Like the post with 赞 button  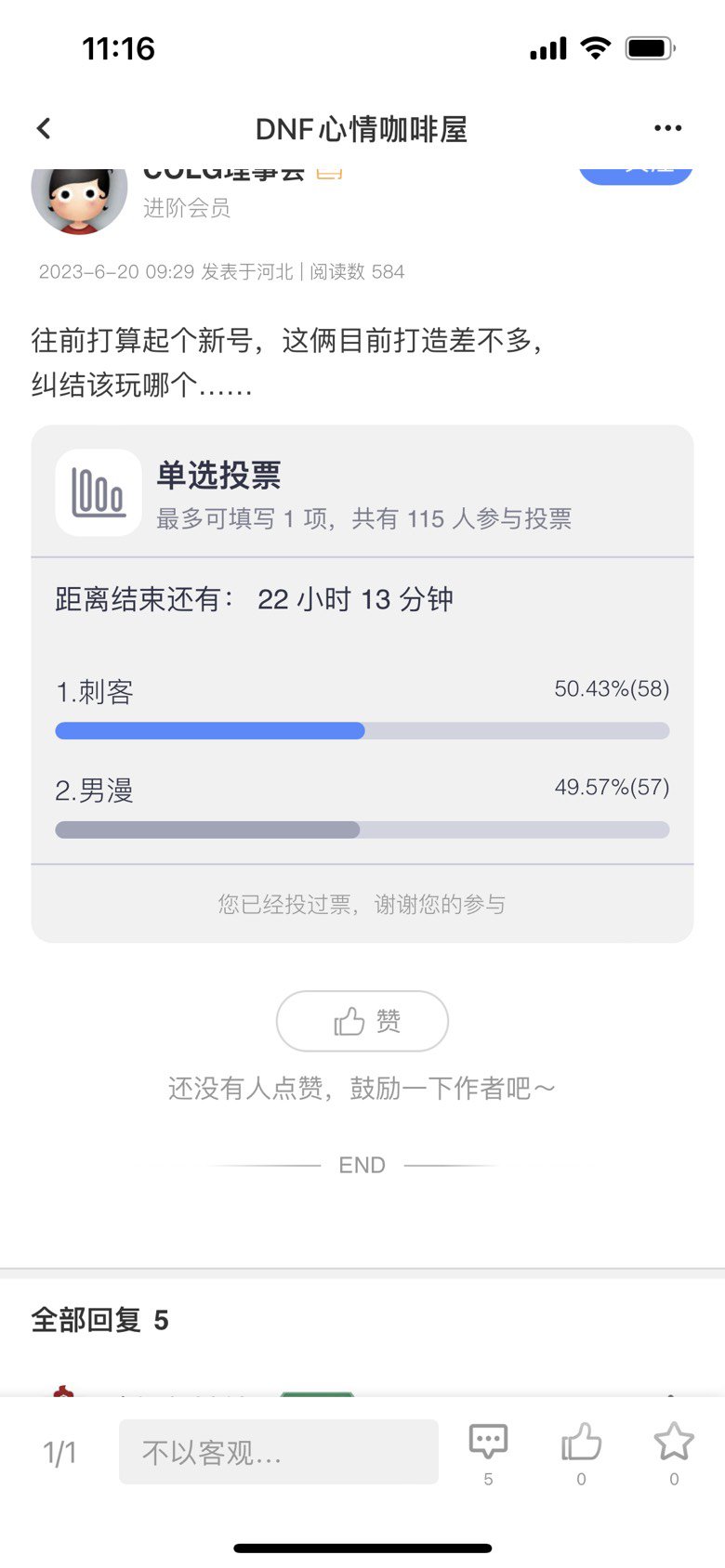tap(362, 1021)
